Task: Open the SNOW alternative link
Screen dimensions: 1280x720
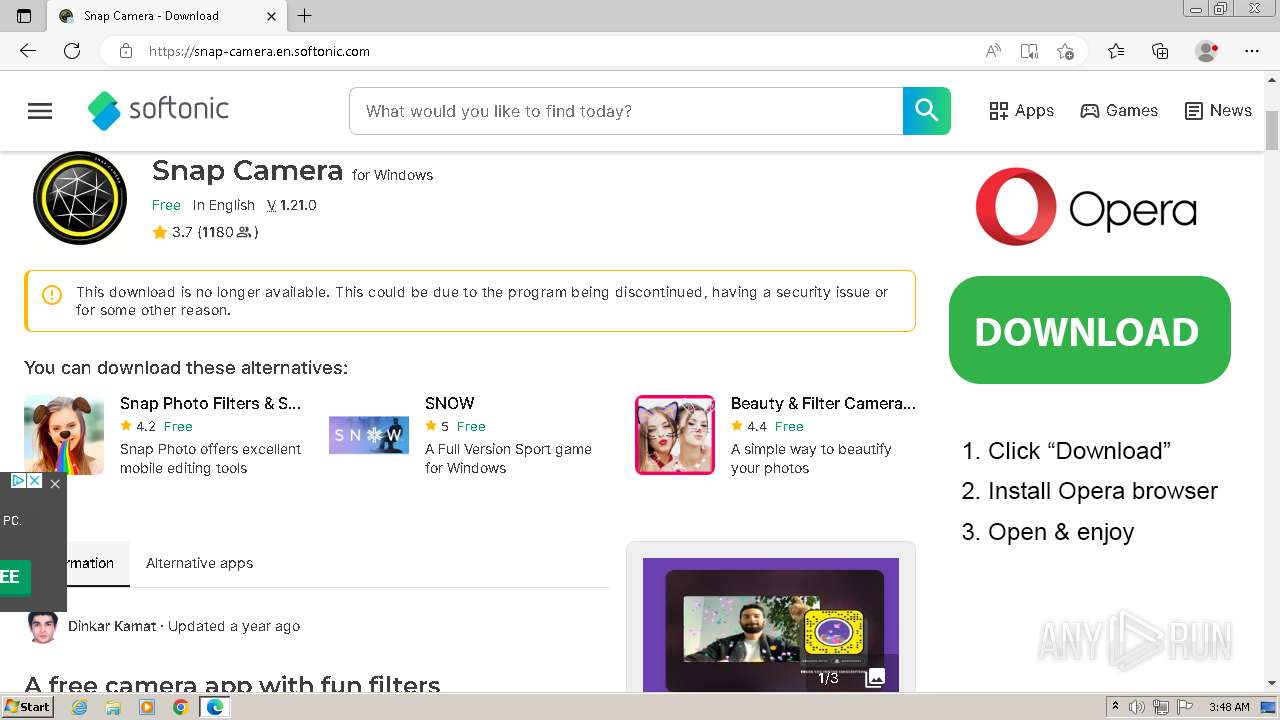Action: 449,403
